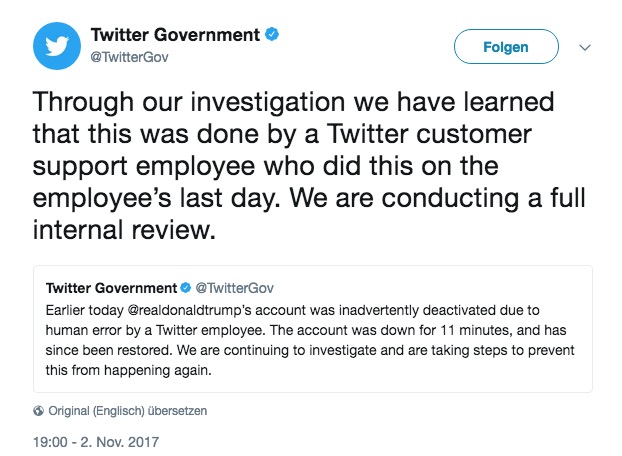Open the tweet options chevron menu
622x456 pixels.
coord(585,48)
